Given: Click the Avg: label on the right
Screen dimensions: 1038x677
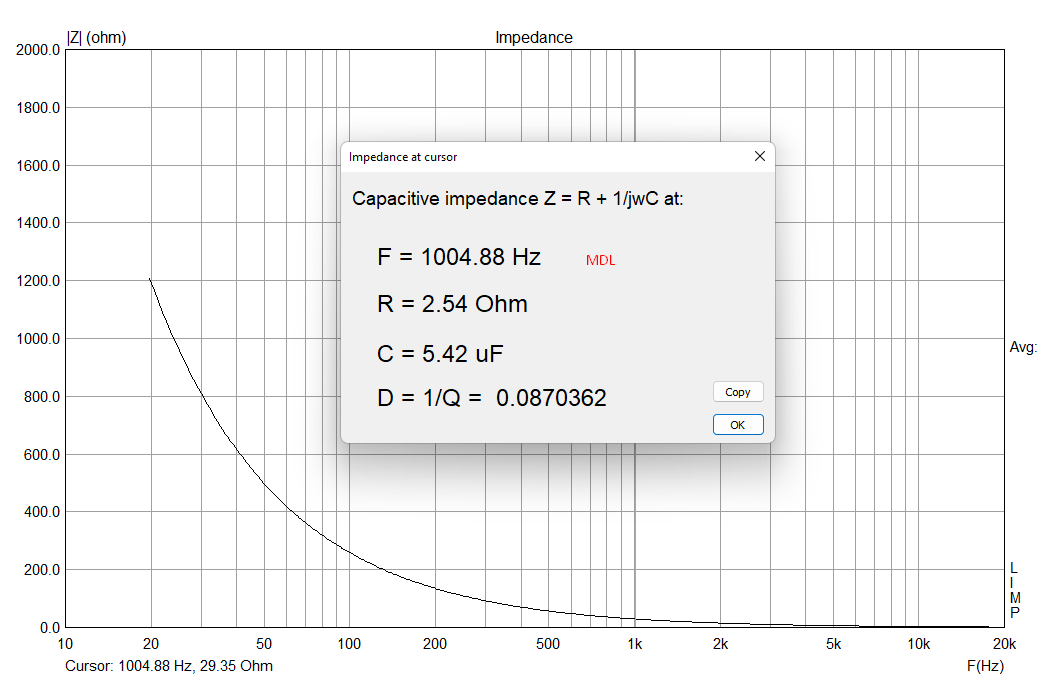Looking at the screenshot, I should pos(1023,347).
